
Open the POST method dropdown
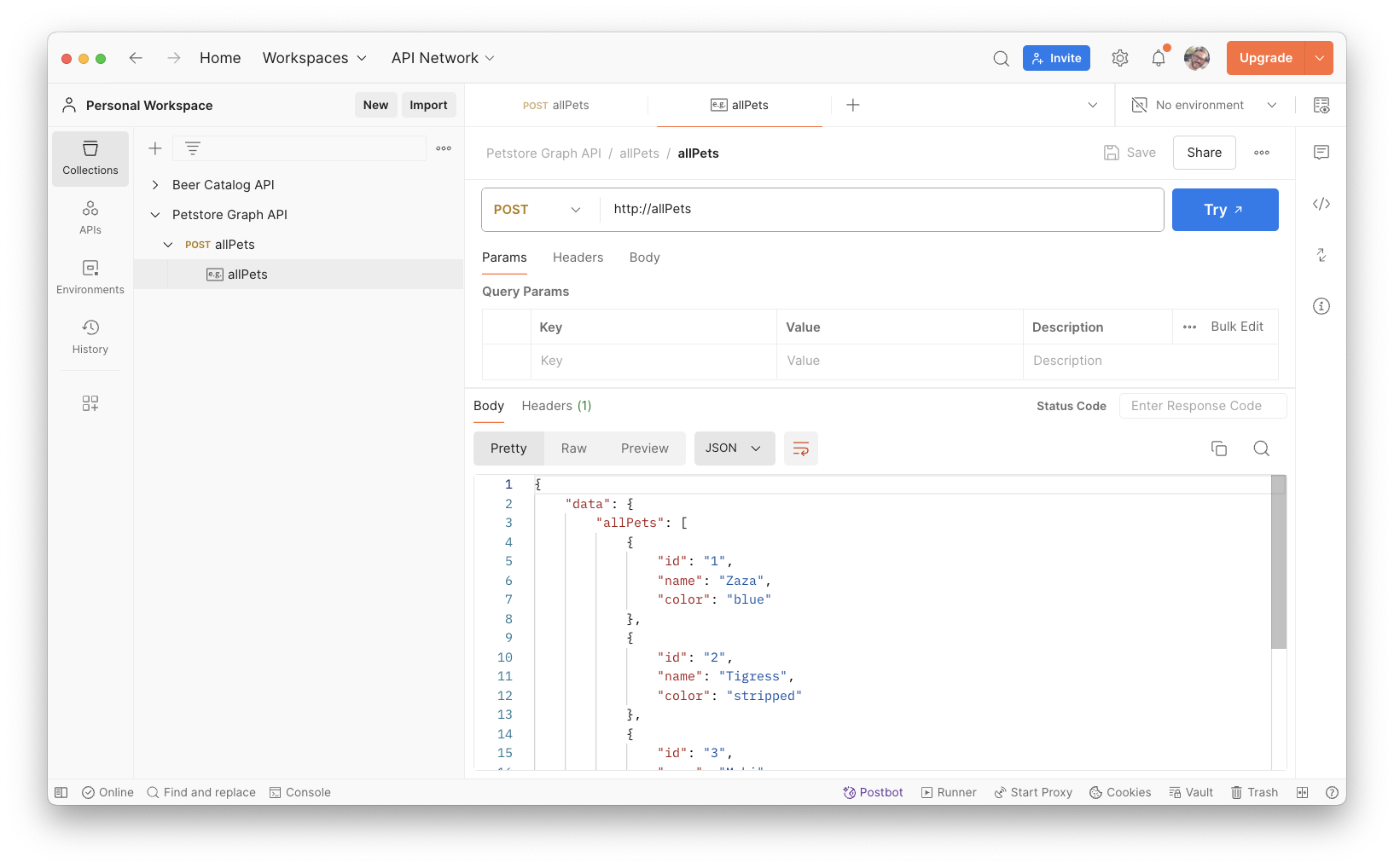point(537,210)
